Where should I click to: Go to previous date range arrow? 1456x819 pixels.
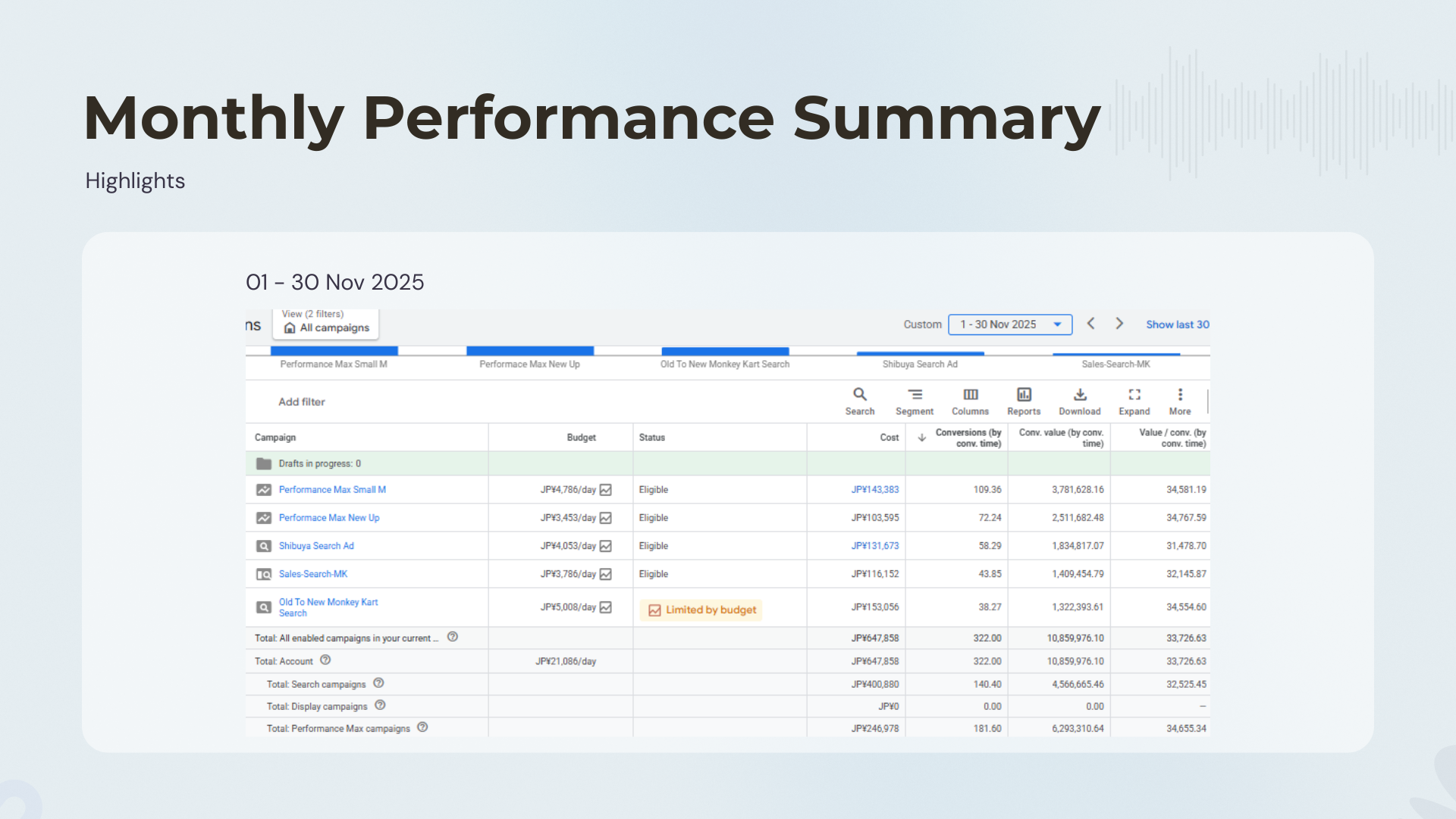[x=1090, y=324]
